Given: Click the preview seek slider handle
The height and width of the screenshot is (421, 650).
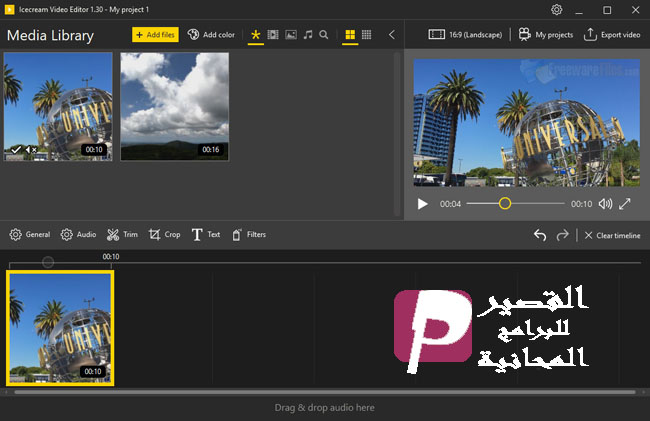Looking at the screenshot, I should (505, 203).
